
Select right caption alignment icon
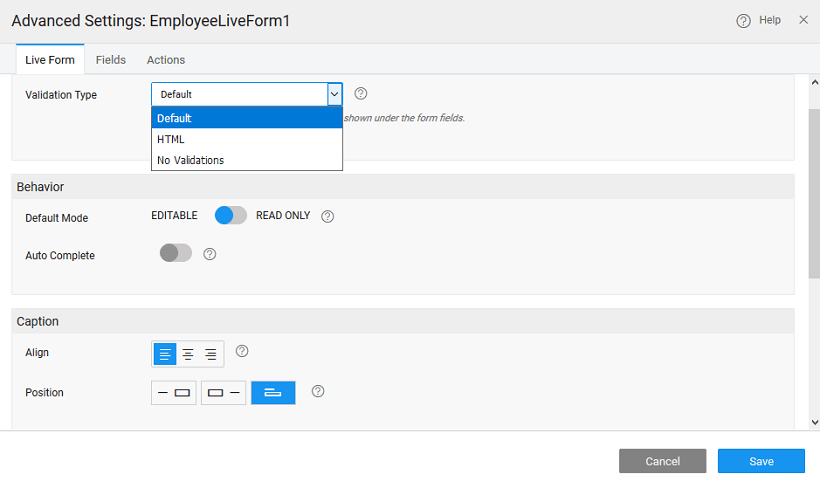211,354
